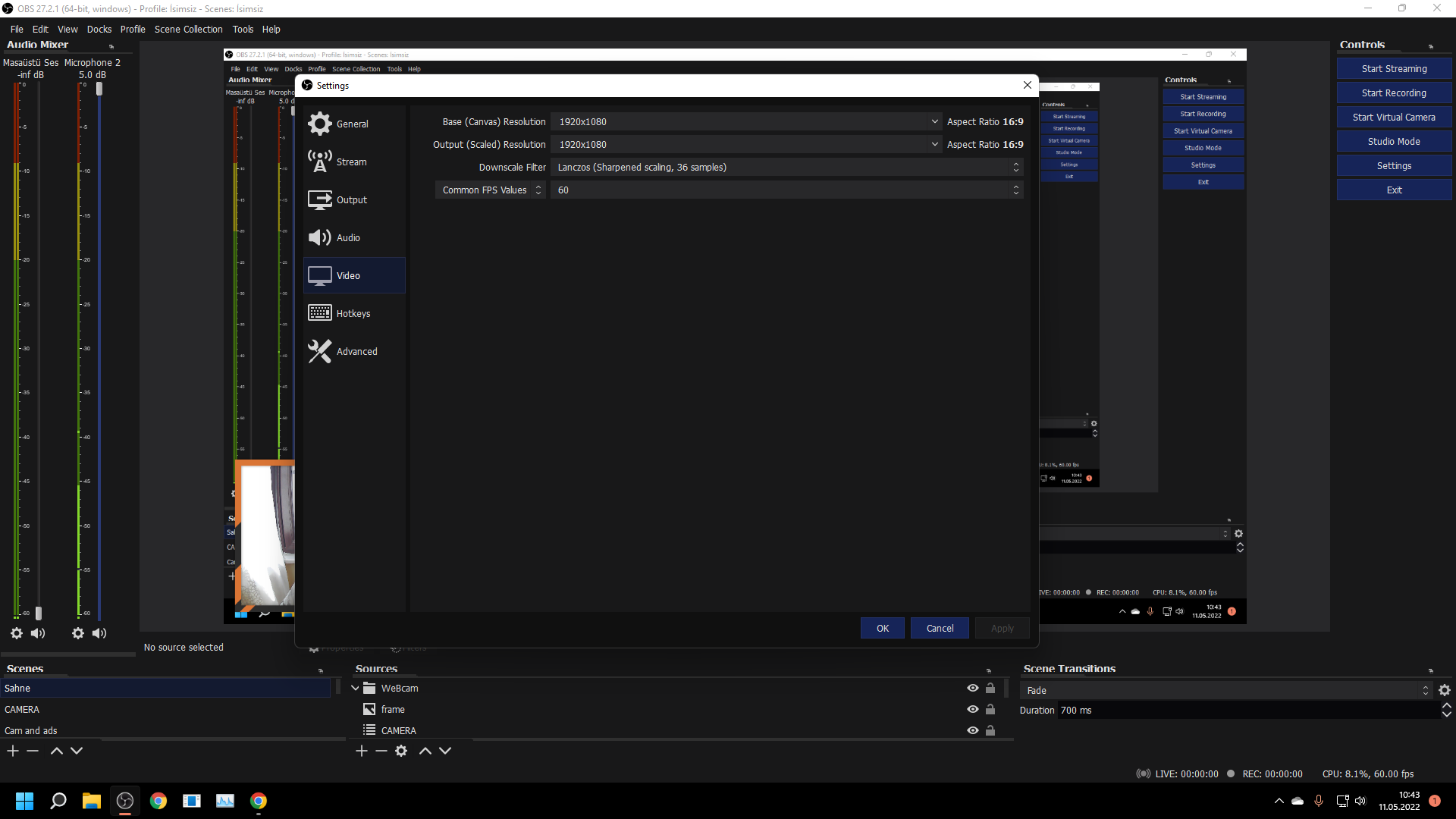Open Advanced settings tools icon
Image resolution: width=1456 pixels, height=819 pixels.
tap(319, 351)
